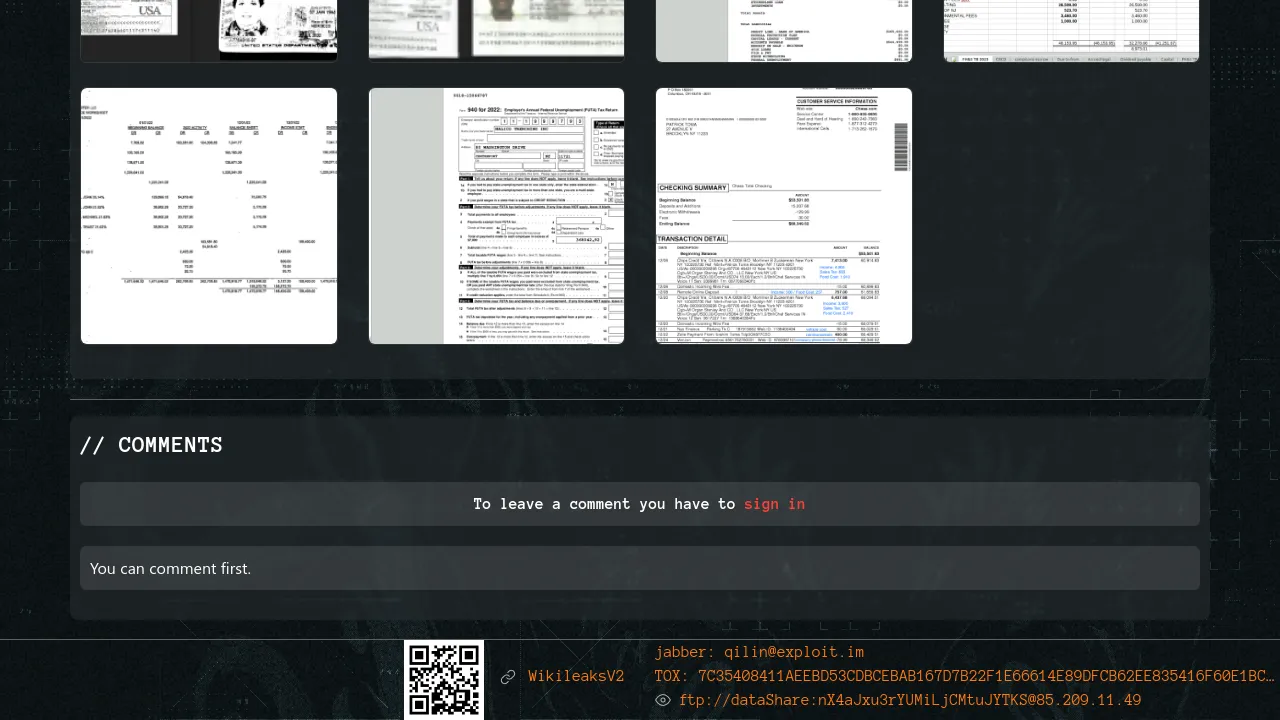Click the // COMMENTS section heading

pyautogui.click(x=151, y=445)
